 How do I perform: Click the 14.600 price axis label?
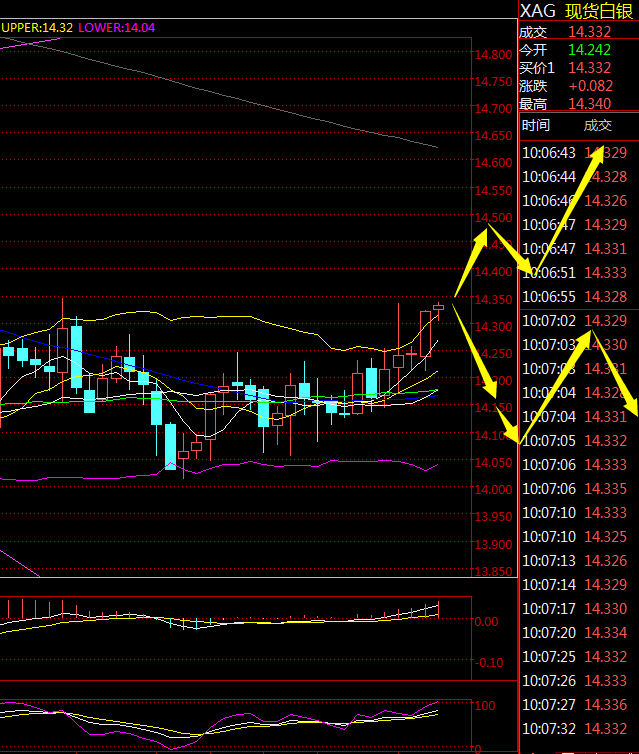pos(493,163)
